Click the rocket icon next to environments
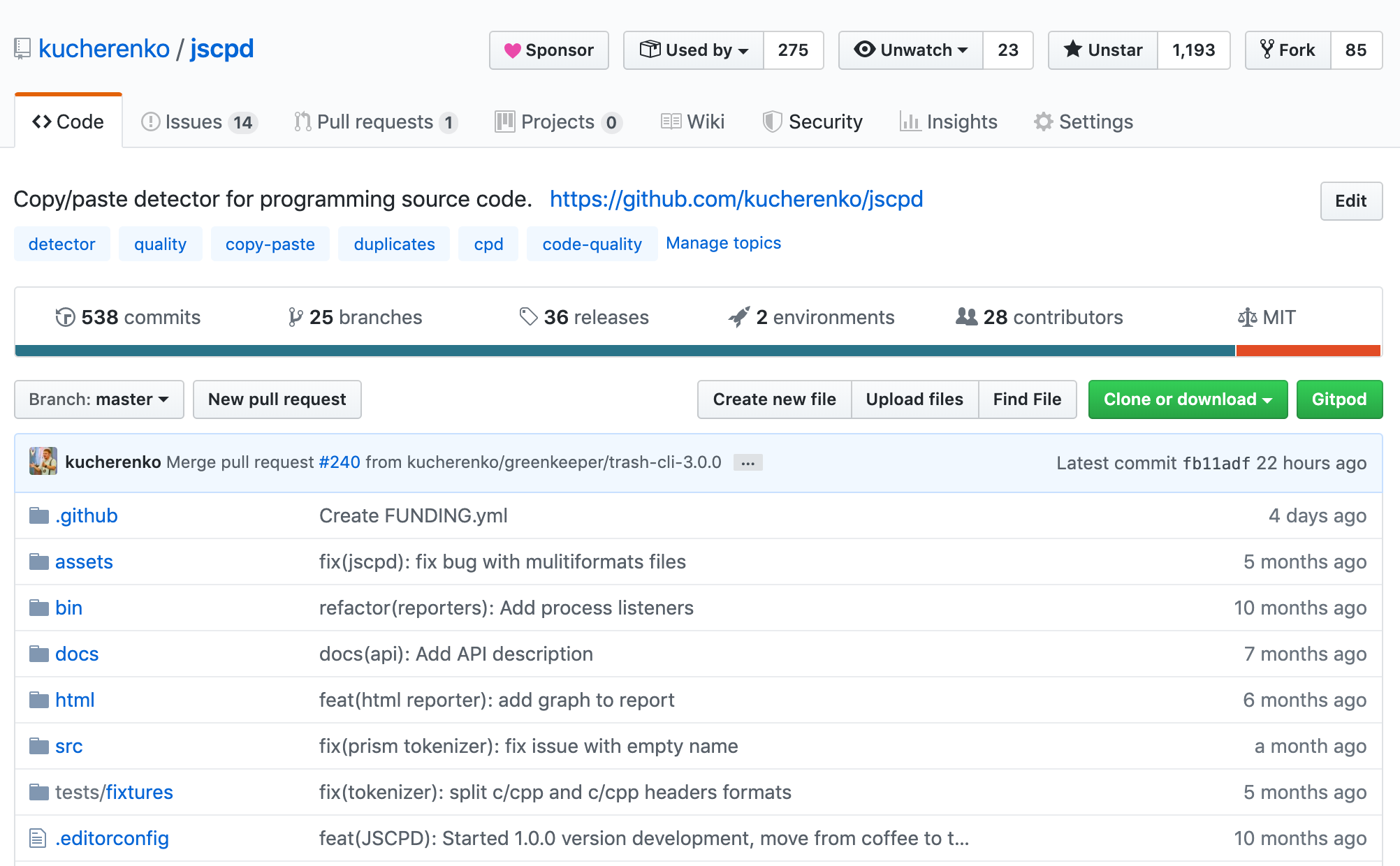Image resolution: width=1400 pixels, height=866 pixels. point(738,317)
